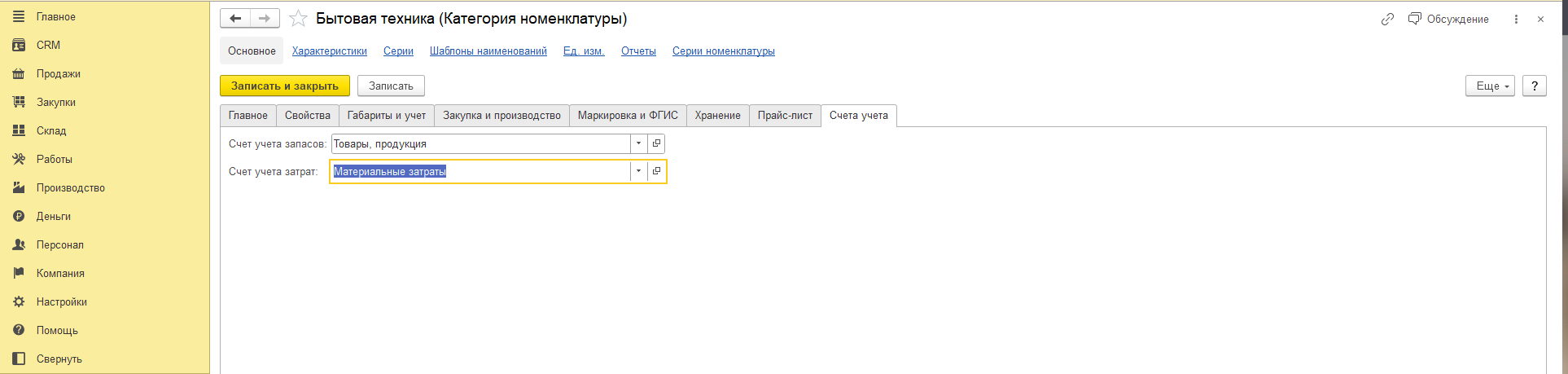
Task: Open the three-dot form menu
Action: pyautogui.click(x=1516, y=19)
